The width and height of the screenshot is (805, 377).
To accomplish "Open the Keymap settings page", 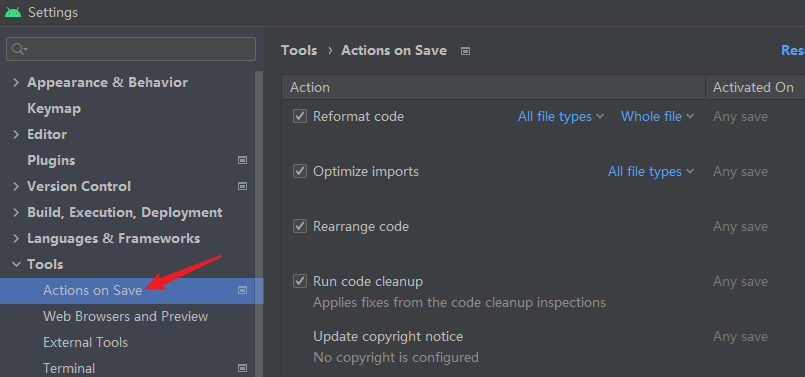I will [54, 108].
